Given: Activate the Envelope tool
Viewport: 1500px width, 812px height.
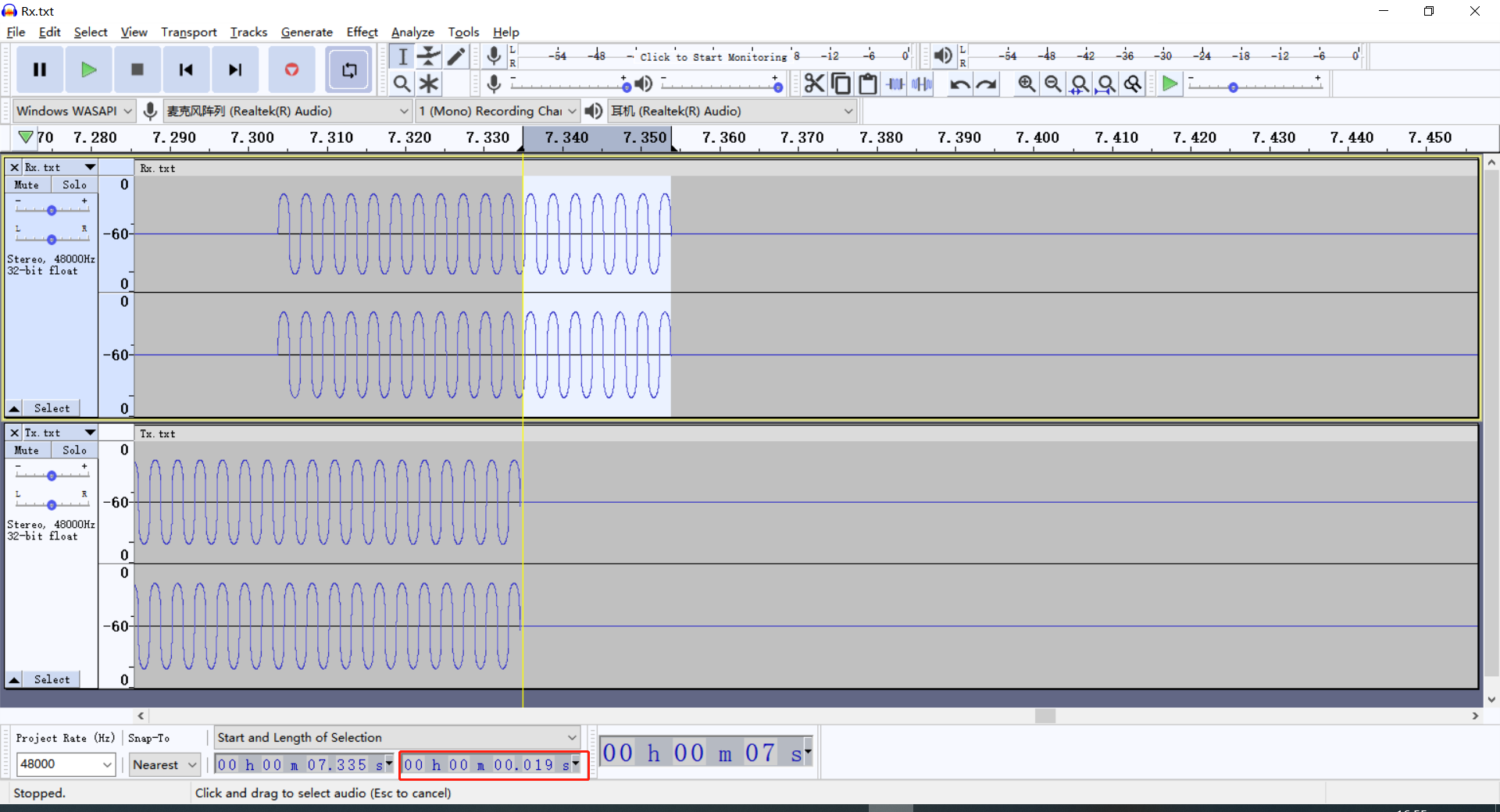Looking at the screenshot, I should coord(429,55).
